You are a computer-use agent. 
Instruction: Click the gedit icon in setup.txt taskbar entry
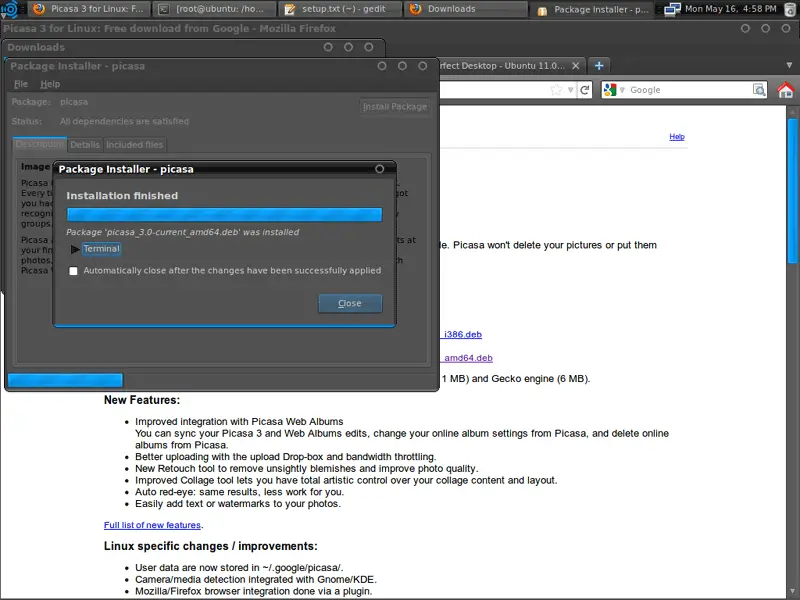point(290,9)
